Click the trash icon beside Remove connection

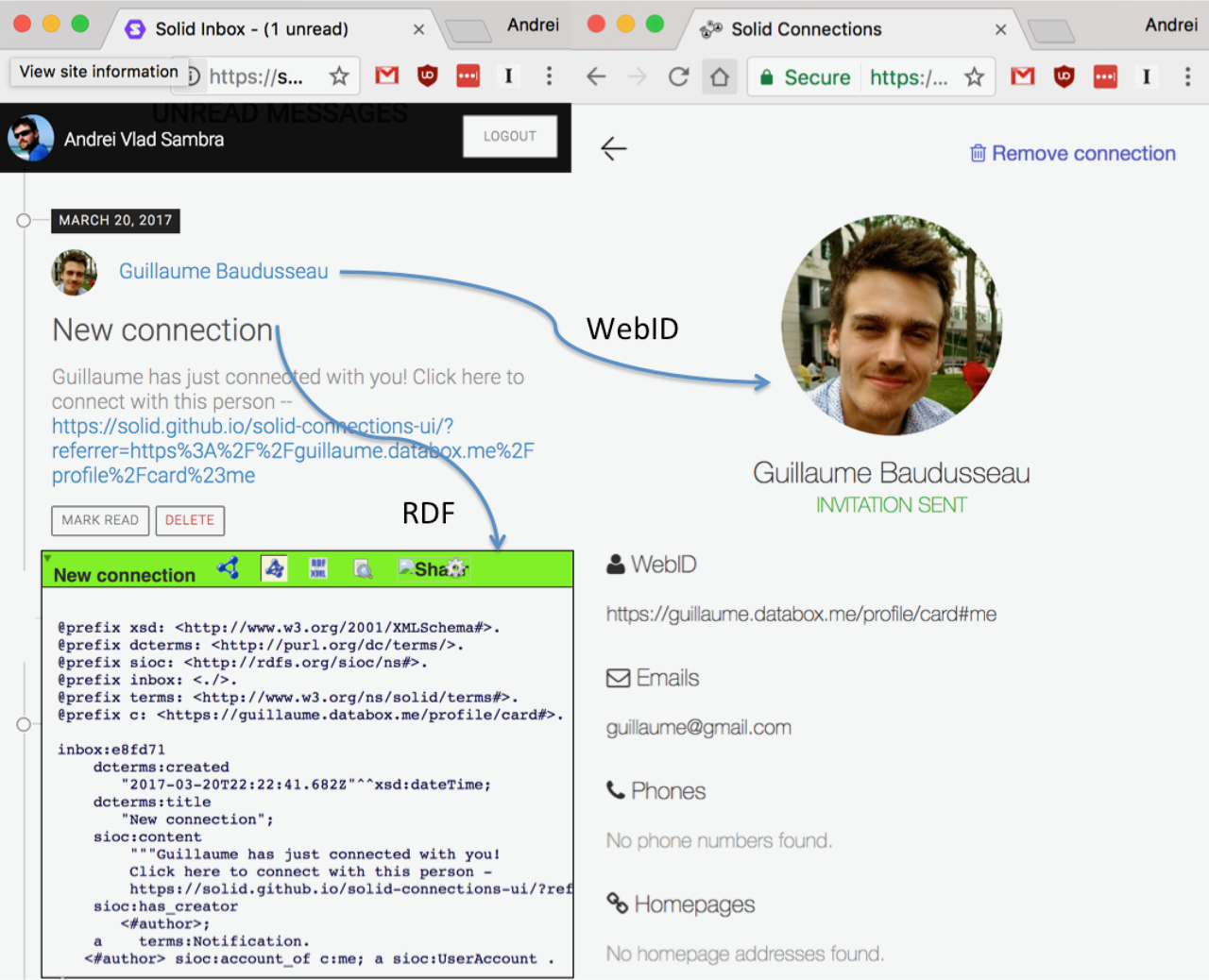pyautogui.click(x=978, y=153)
